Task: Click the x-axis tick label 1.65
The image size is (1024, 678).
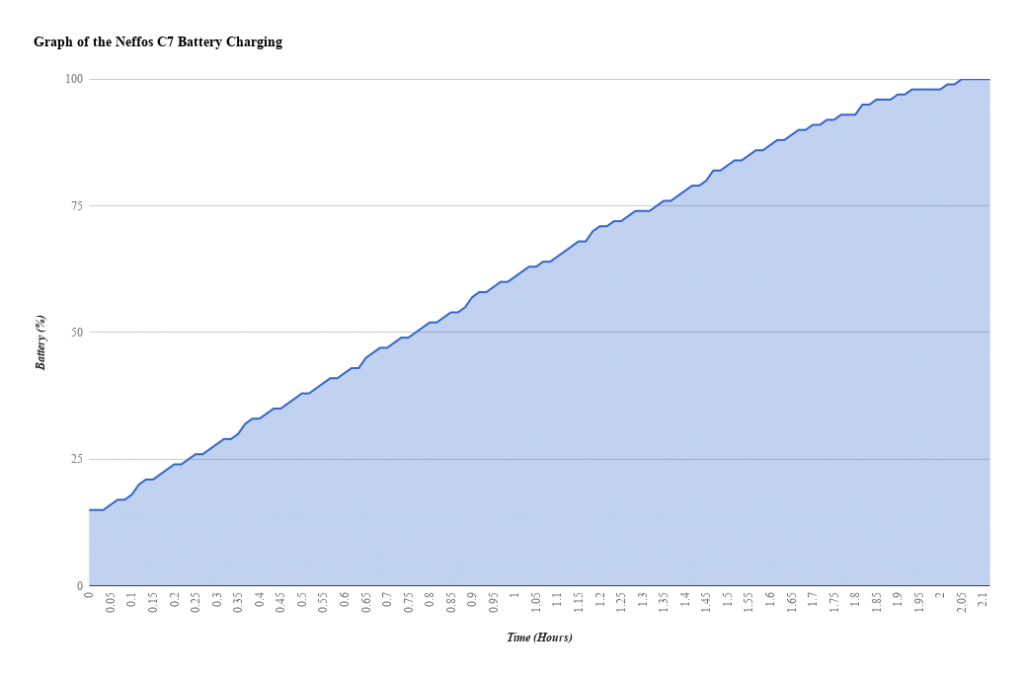Action: [792, 602]
